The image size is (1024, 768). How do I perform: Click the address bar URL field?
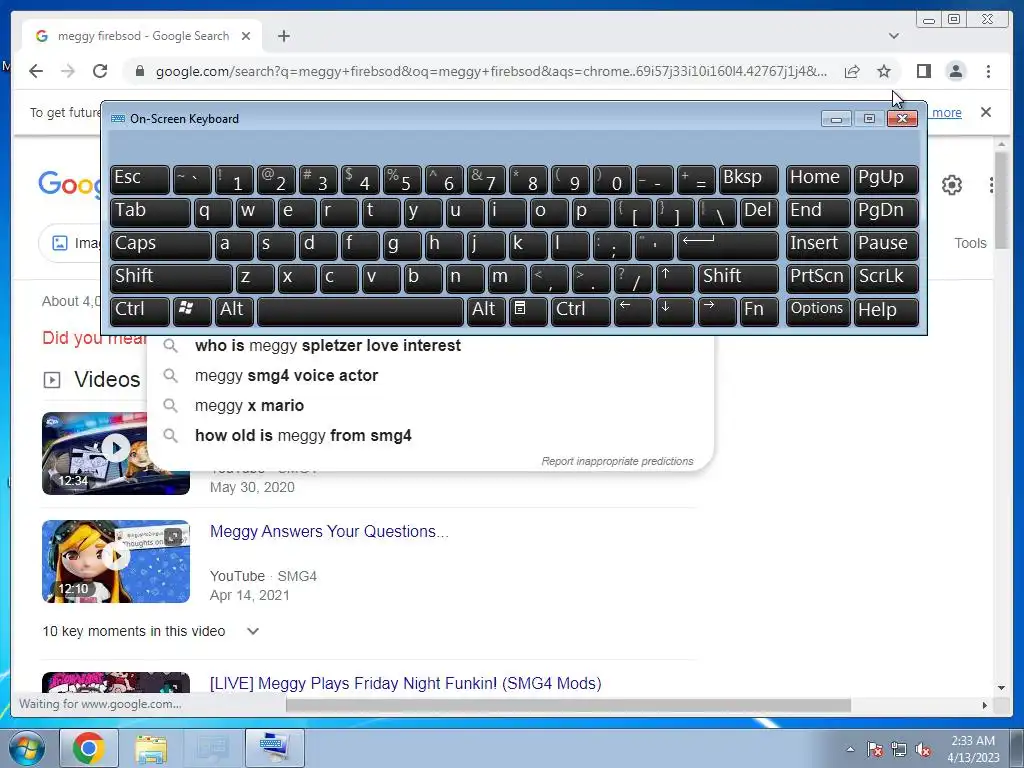point(491,71)
